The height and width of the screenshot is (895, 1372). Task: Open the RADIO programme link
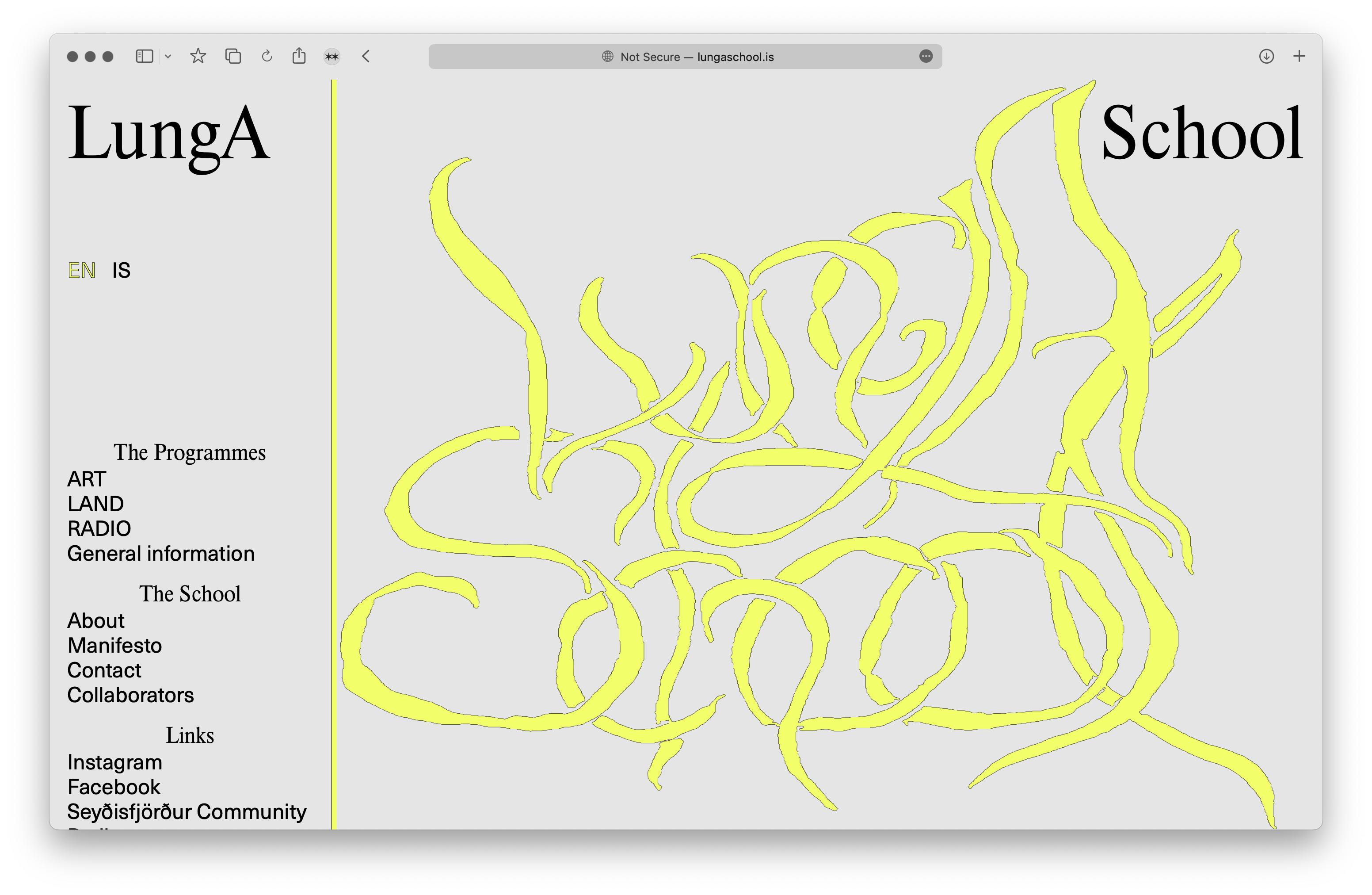point(99,529)
